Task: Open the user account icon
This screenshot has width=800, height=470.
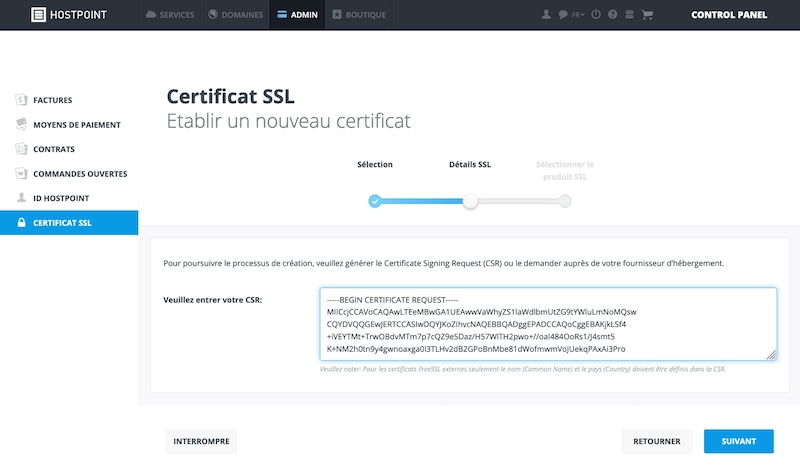Action: click(546, 14)
